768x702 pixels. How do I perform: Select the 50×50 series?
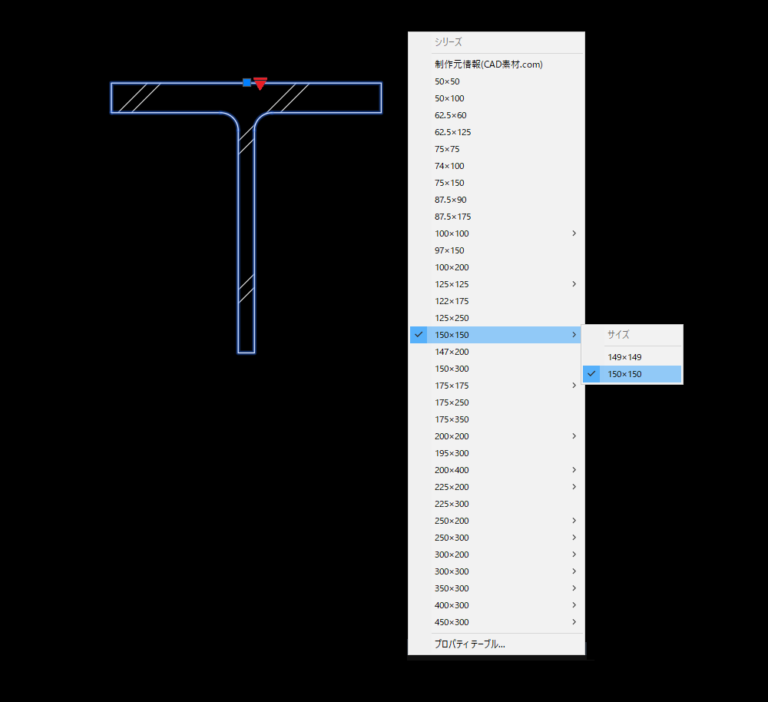(448, 82)
